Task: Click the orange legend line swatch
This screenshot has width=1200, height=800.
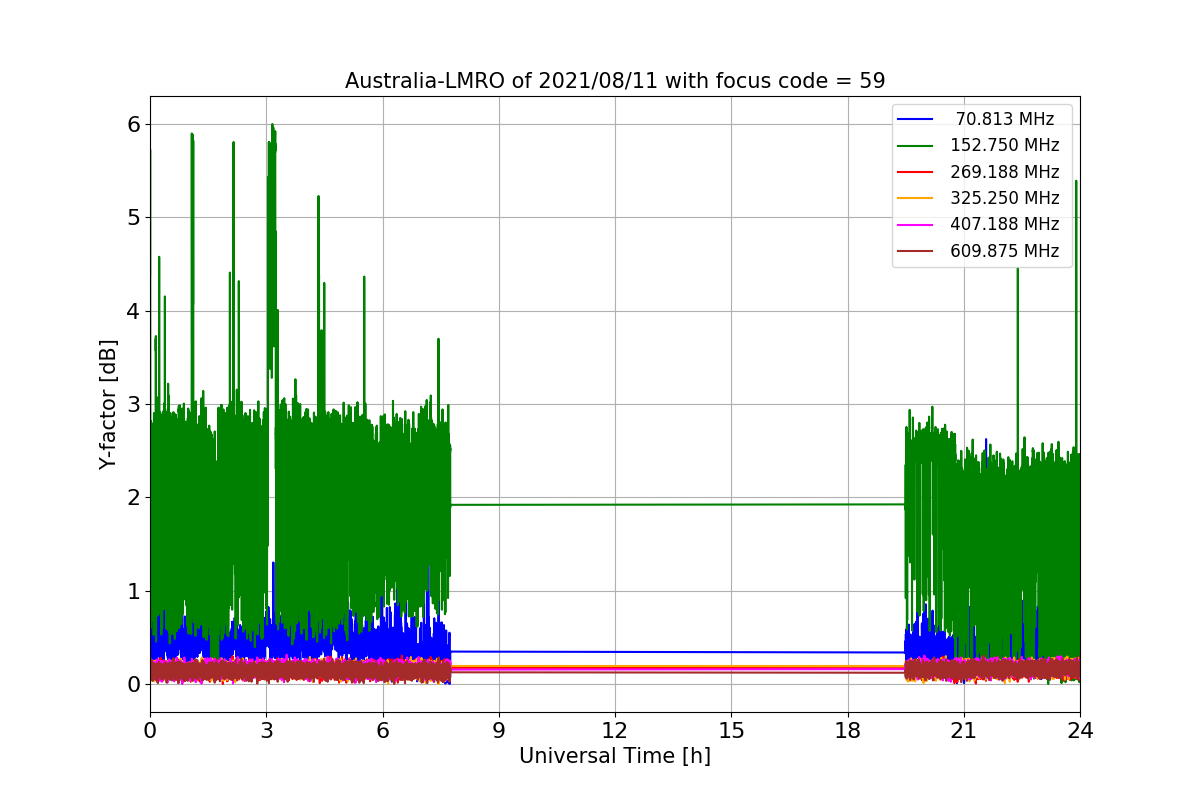Action: click(x=915, y=198)
